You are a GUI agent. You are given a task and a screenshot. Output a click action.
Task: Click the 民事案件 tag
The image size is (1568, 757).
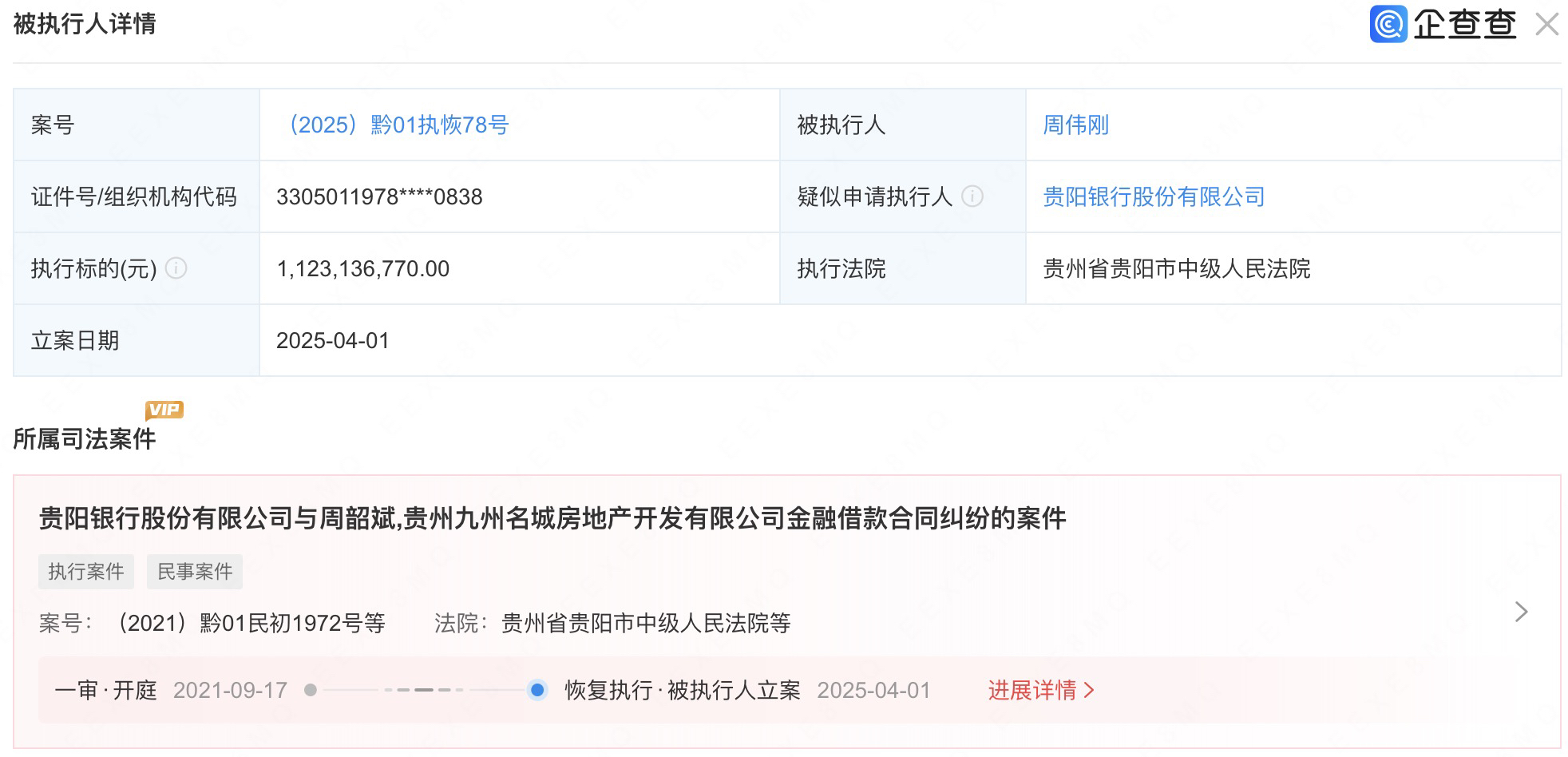(195, 572)
